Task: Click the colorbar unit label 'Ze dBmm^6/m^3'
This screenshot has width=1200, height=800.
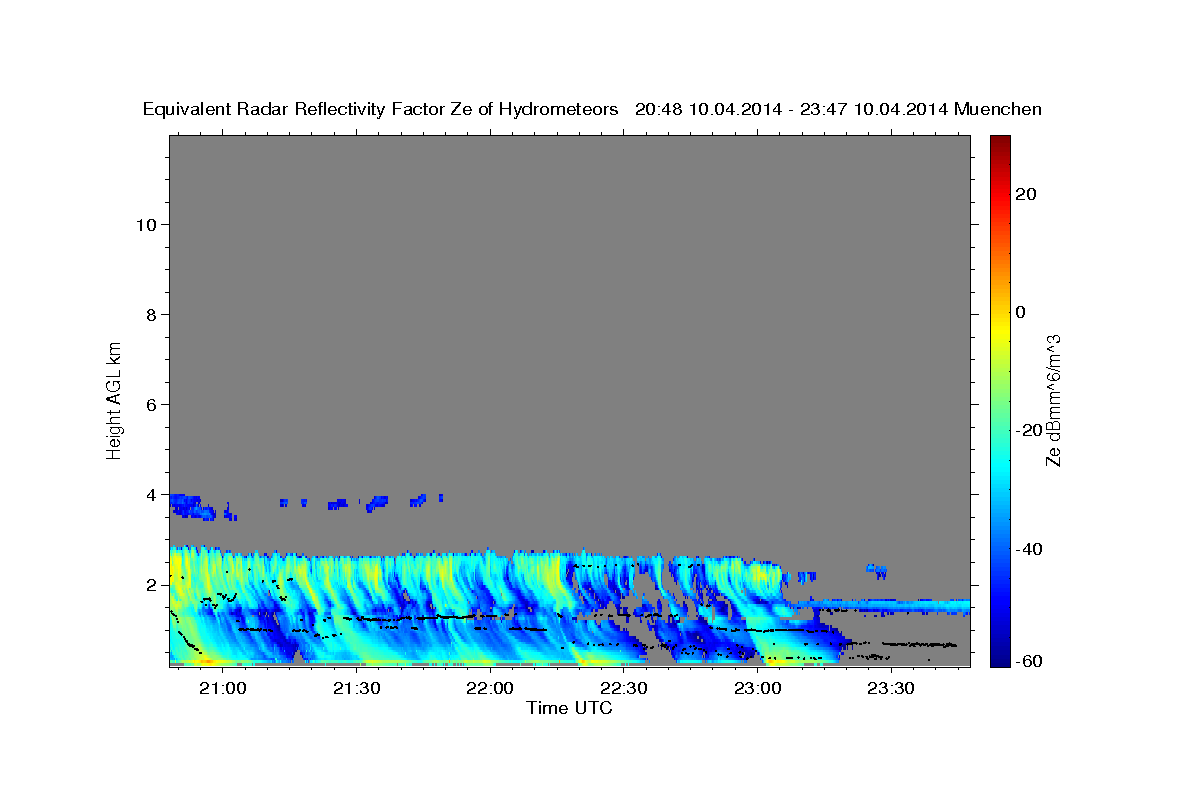Action: pyautogui.click(x=1053, y=400)
